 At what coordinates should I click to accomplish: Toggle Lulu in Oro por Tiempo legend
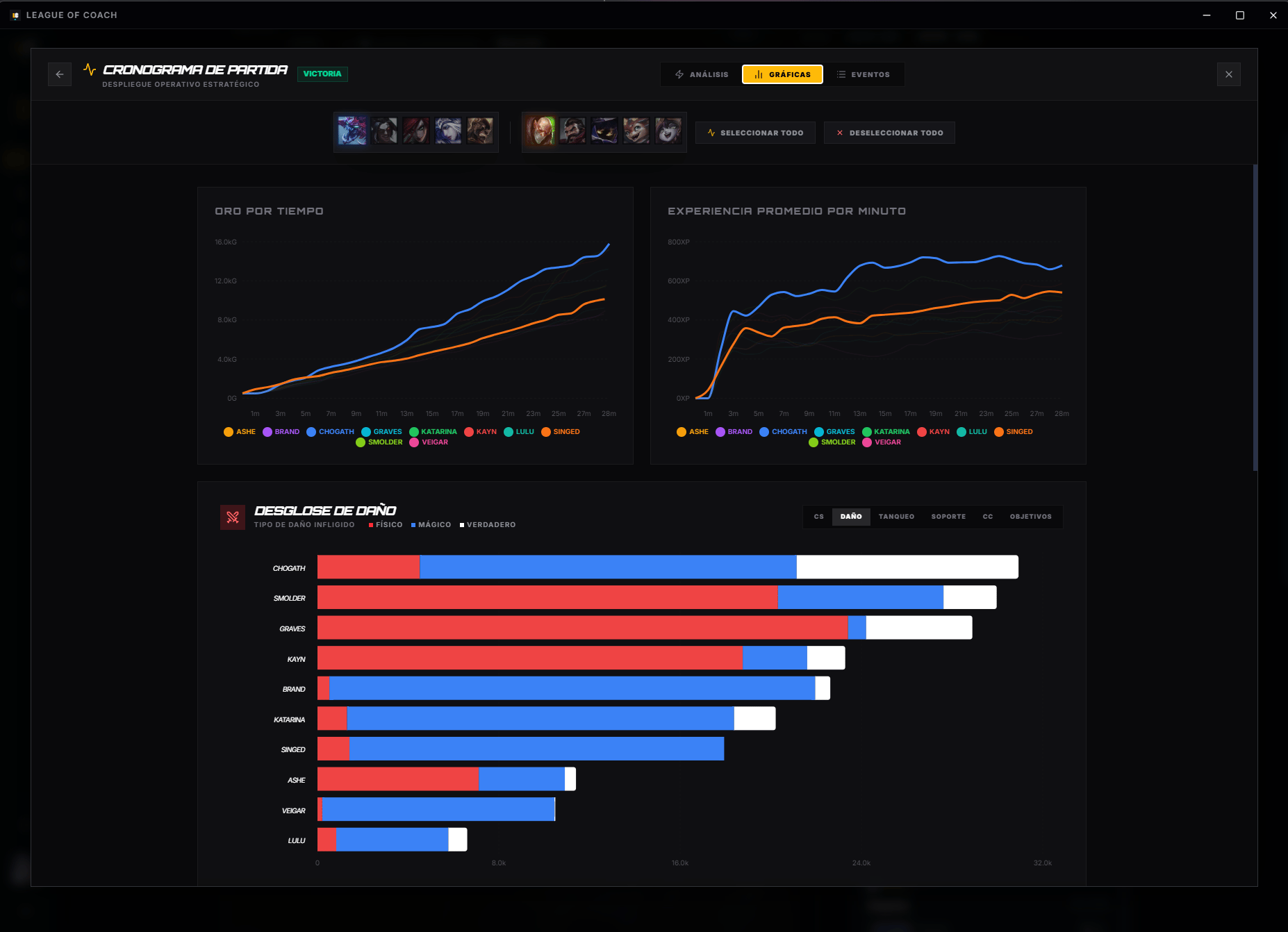click(x=519, y=432)
